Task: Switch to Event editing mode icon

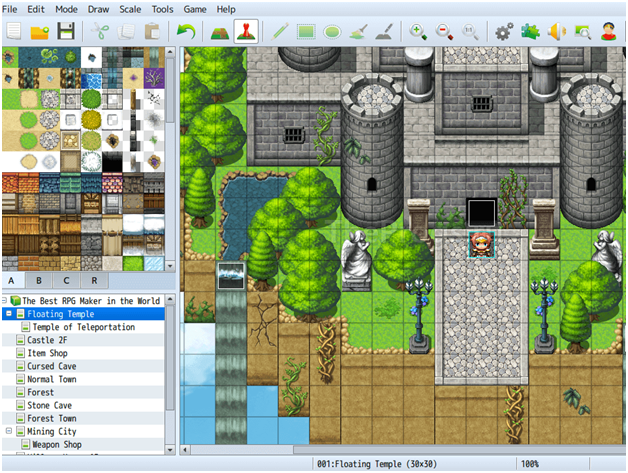Action: click(x=246, y=31)
